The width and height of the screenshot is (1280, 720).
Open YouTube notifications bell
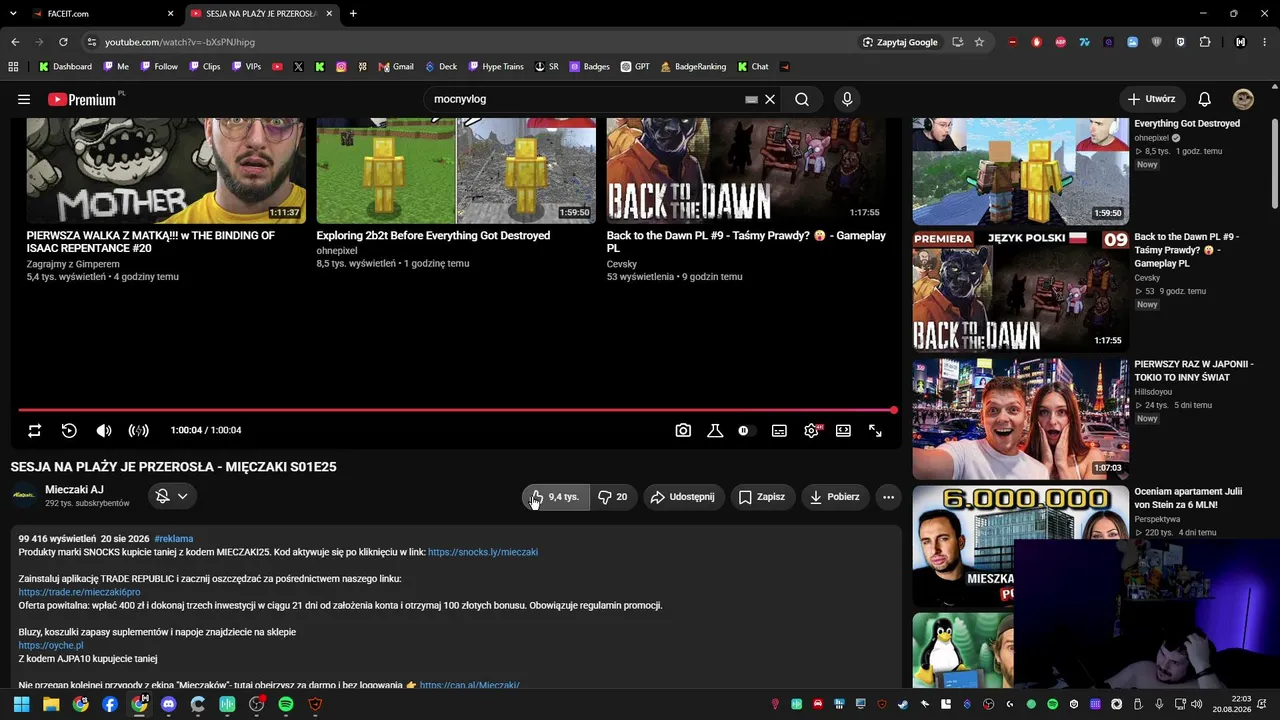point(1205,99)
